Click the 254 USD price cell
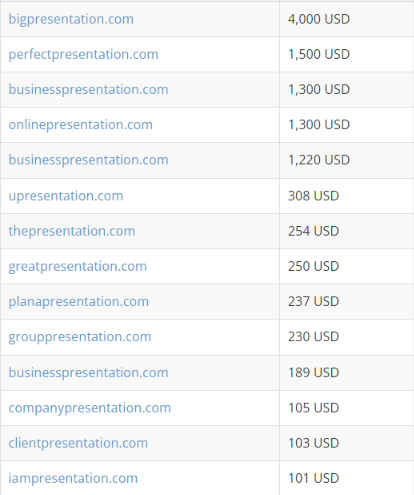Viewport: 414px width, 495px height. [347, 231]
